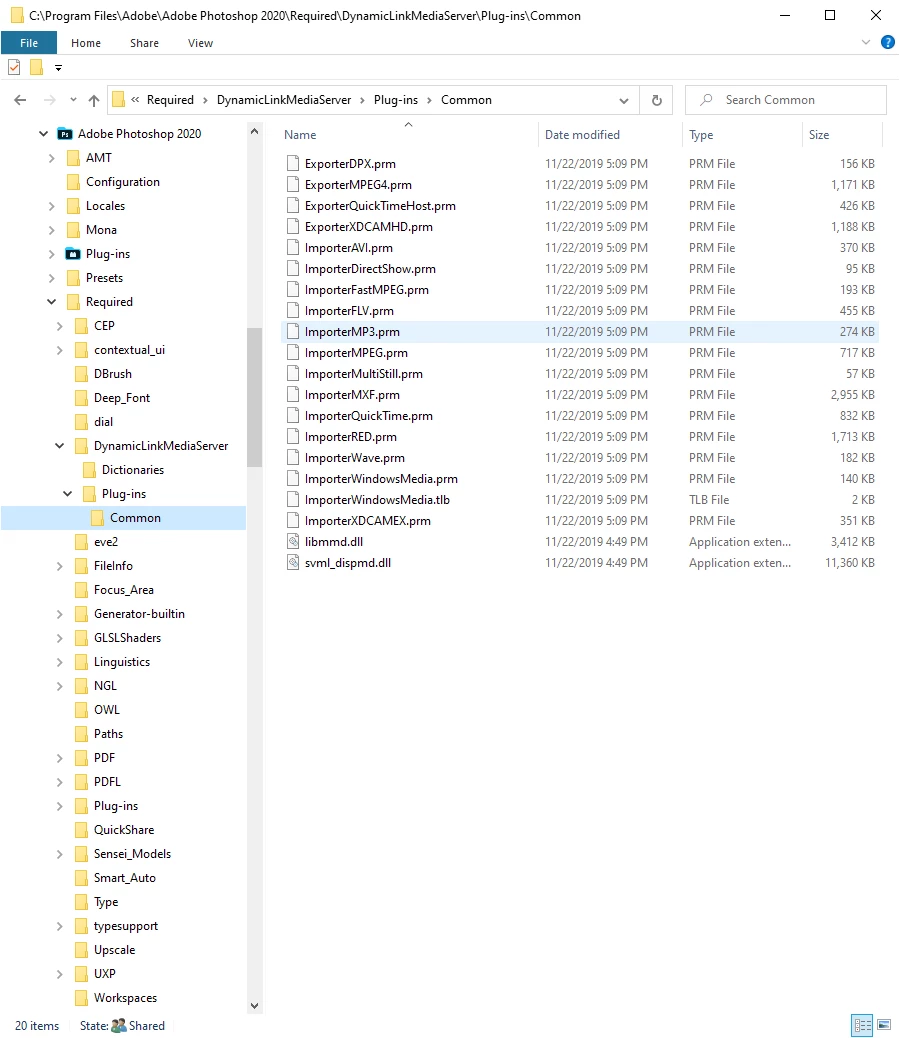Click the Plug-ins camera folder icon under Presets

[x=73, y=254]
